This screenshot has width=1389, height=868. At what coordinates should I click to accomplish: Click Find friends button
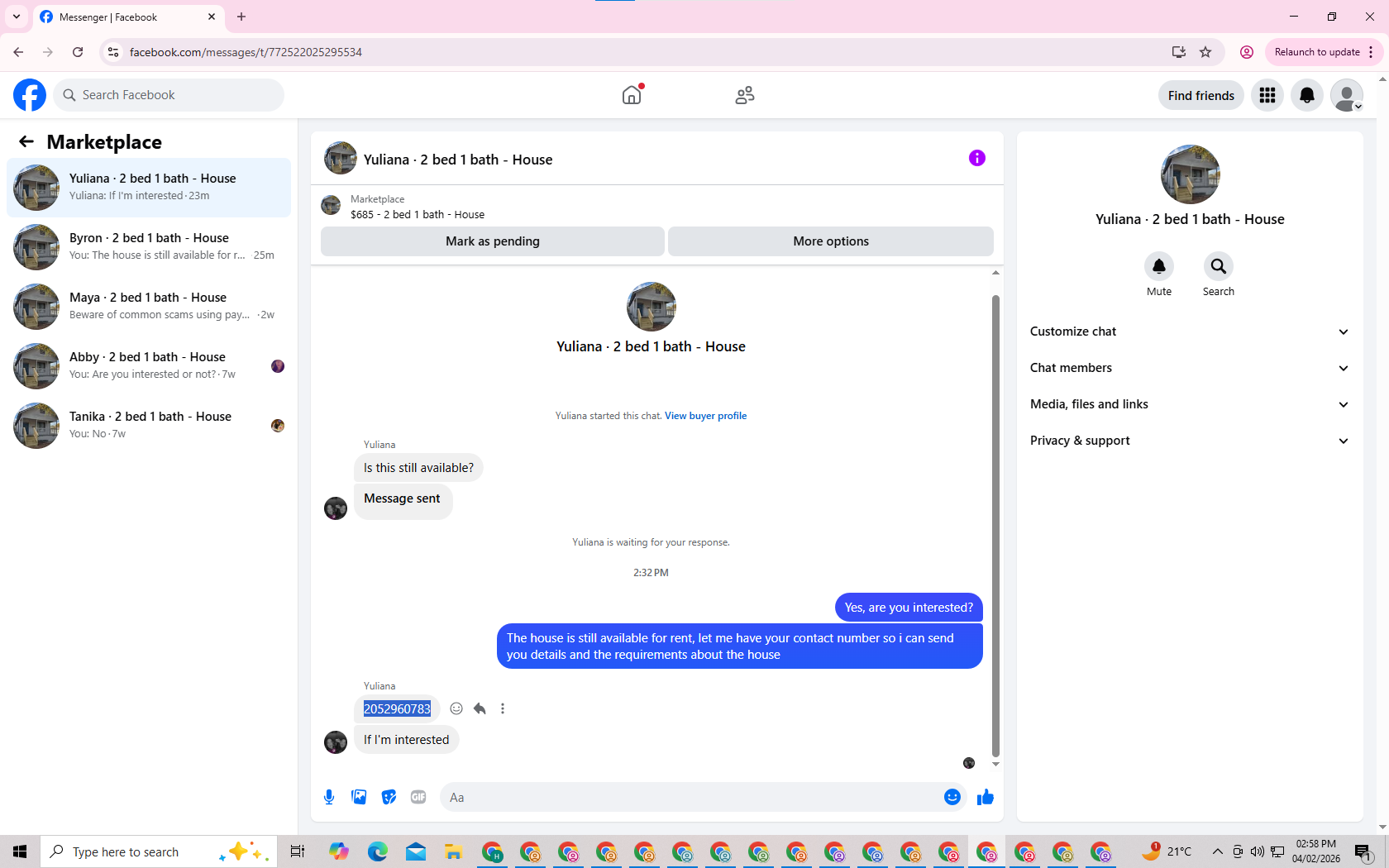1200,95
